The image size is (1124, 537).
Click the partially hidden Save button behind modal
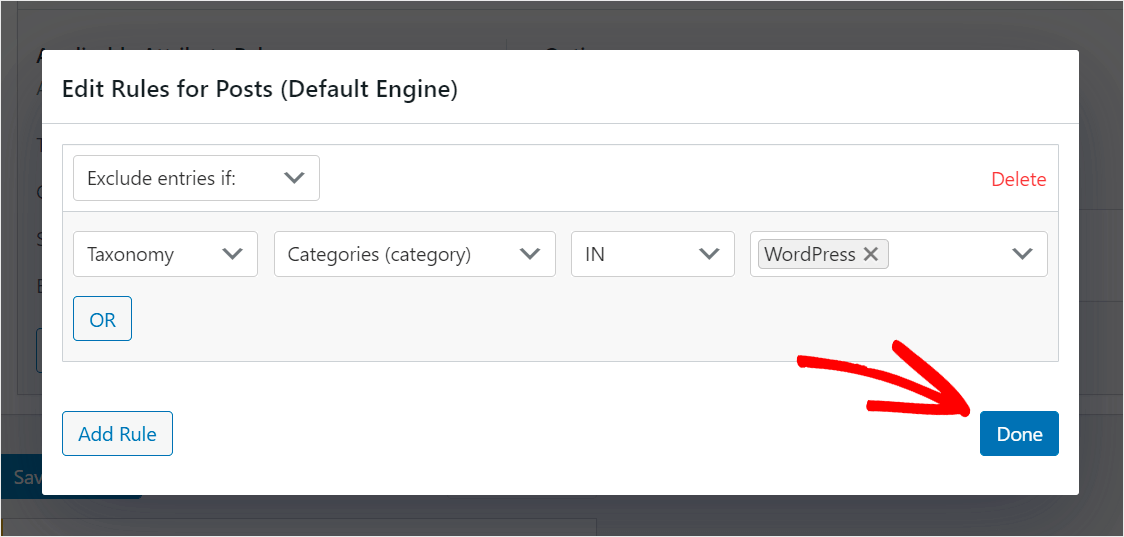(x=20, y=477)
